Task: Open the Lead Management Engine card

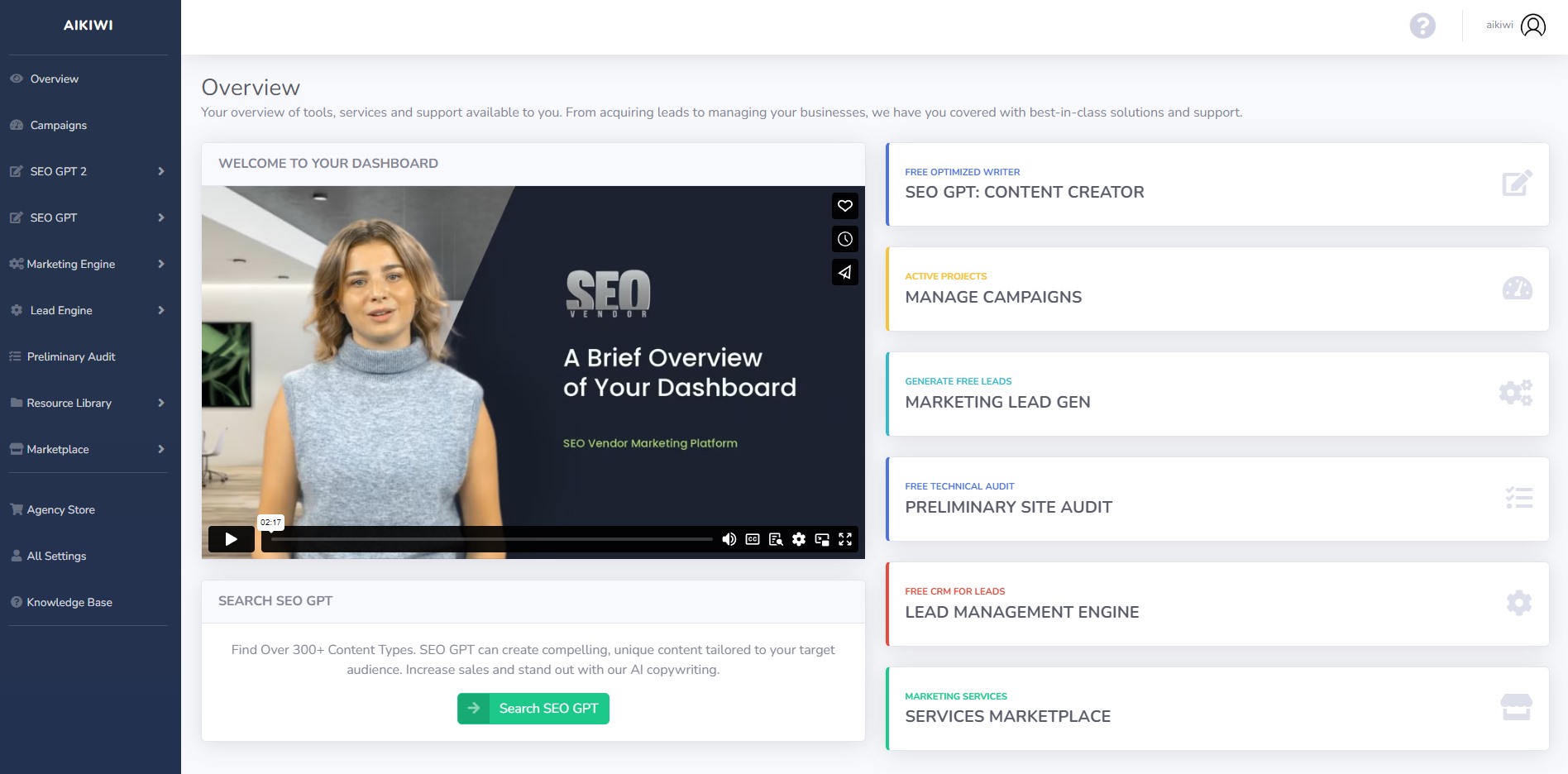Action: [1217, 604]
